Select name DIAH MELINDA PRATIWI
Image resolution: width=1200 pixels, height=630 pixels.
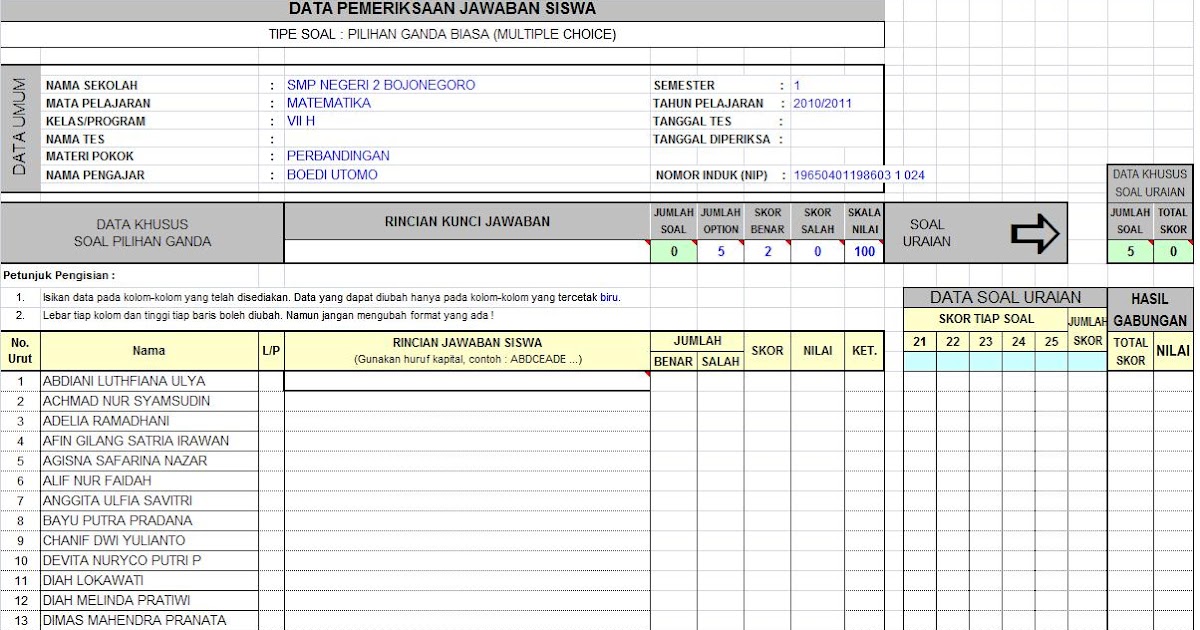[116, 600]
